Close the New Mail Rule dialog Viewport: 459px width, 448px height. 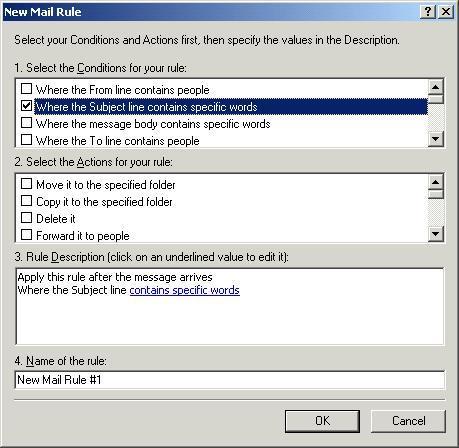point(446,12)
